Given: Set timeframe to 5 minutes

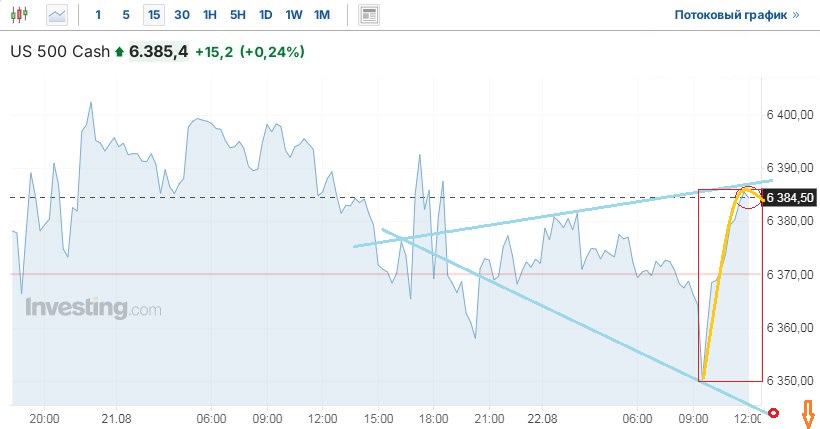Looking at the screenshot, I should [x=125, y=15].
